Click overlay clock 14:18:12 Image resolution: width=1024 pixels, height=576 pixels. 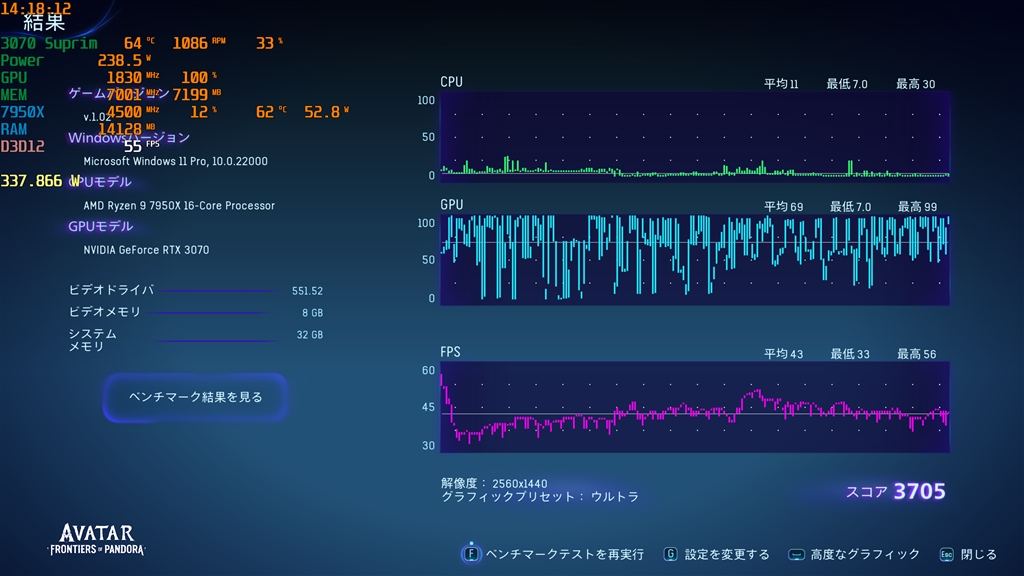tap(36, 8)
